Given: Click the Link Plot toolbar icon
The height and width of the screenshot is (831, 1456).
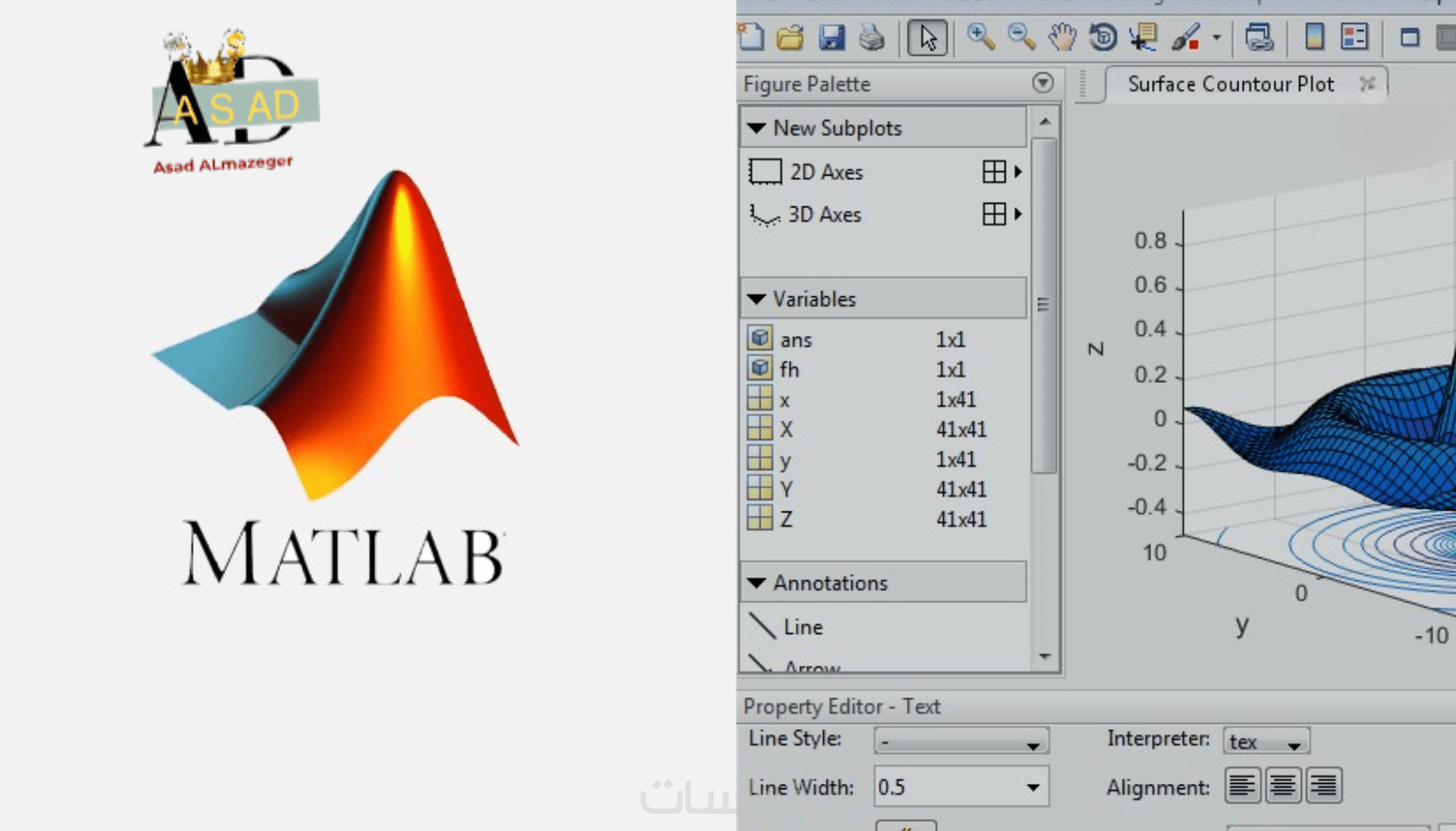Looking at the screenshot, I should point(1259,37).
